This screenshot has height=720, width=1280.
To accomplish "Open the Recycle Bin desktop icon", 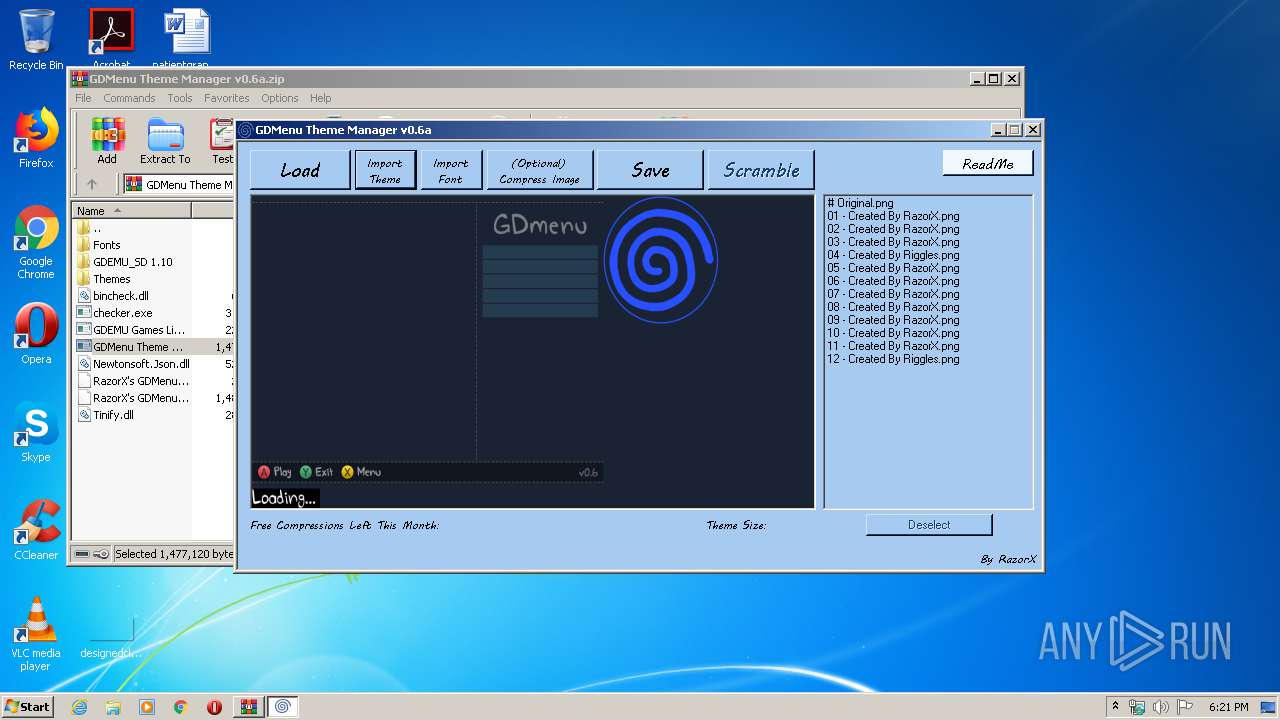I will [x=36, y=40].
